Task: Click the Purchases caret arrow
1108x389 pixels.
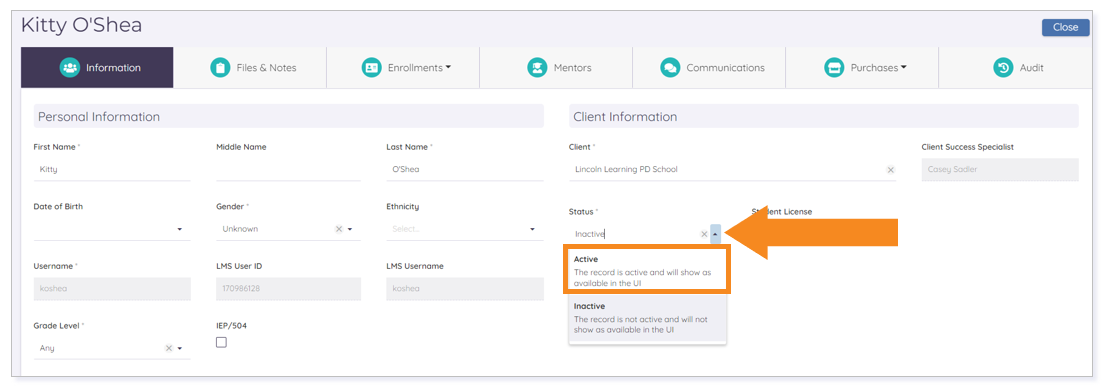Action: click(x=903, y=68)
